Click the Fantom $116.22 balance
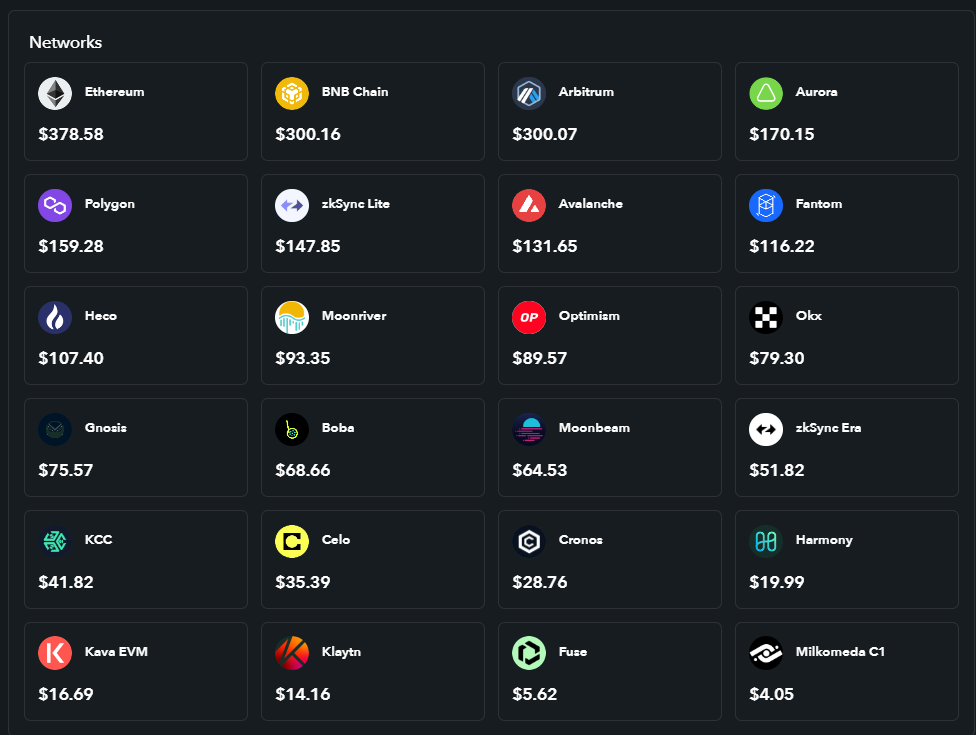Image resolution: width=976 pixels, height=735 pixels. [782, 246]
